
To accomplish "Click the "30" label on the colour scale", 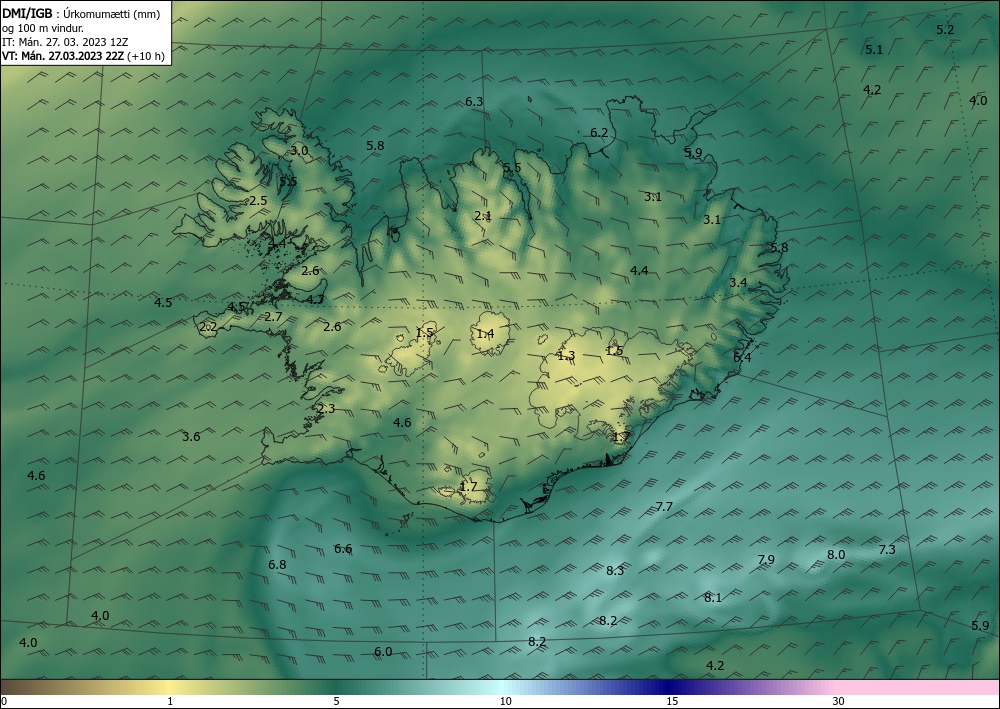I will click(x=839, y=702).
